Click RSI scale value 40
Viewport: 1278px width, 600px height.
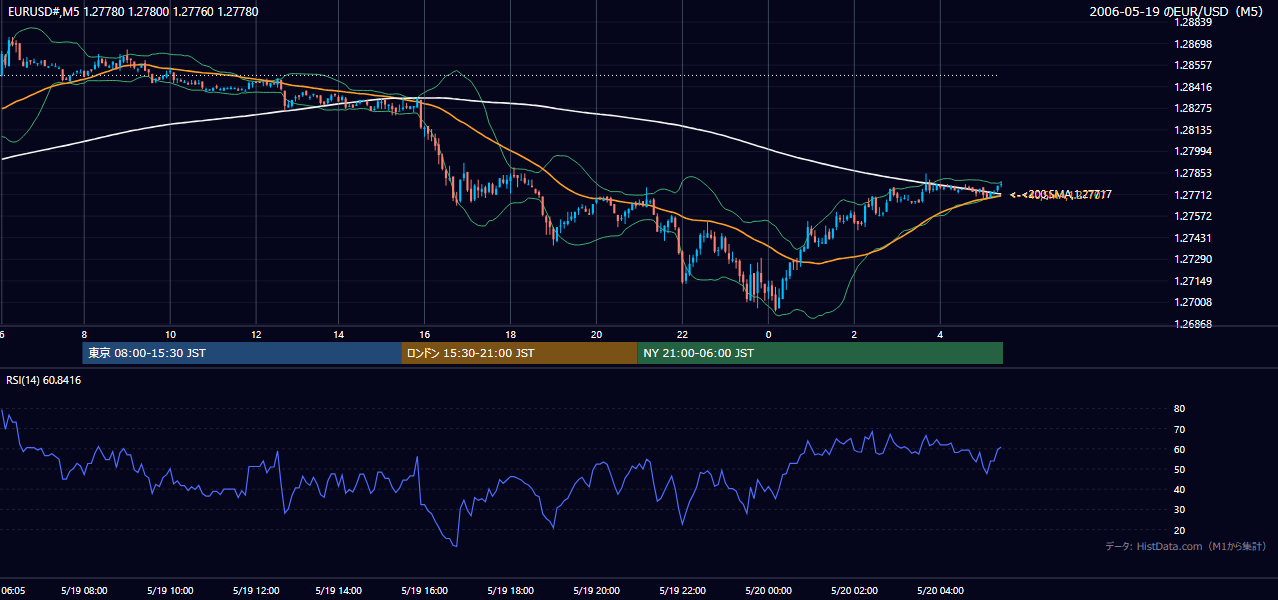(x=1179, y=489)
